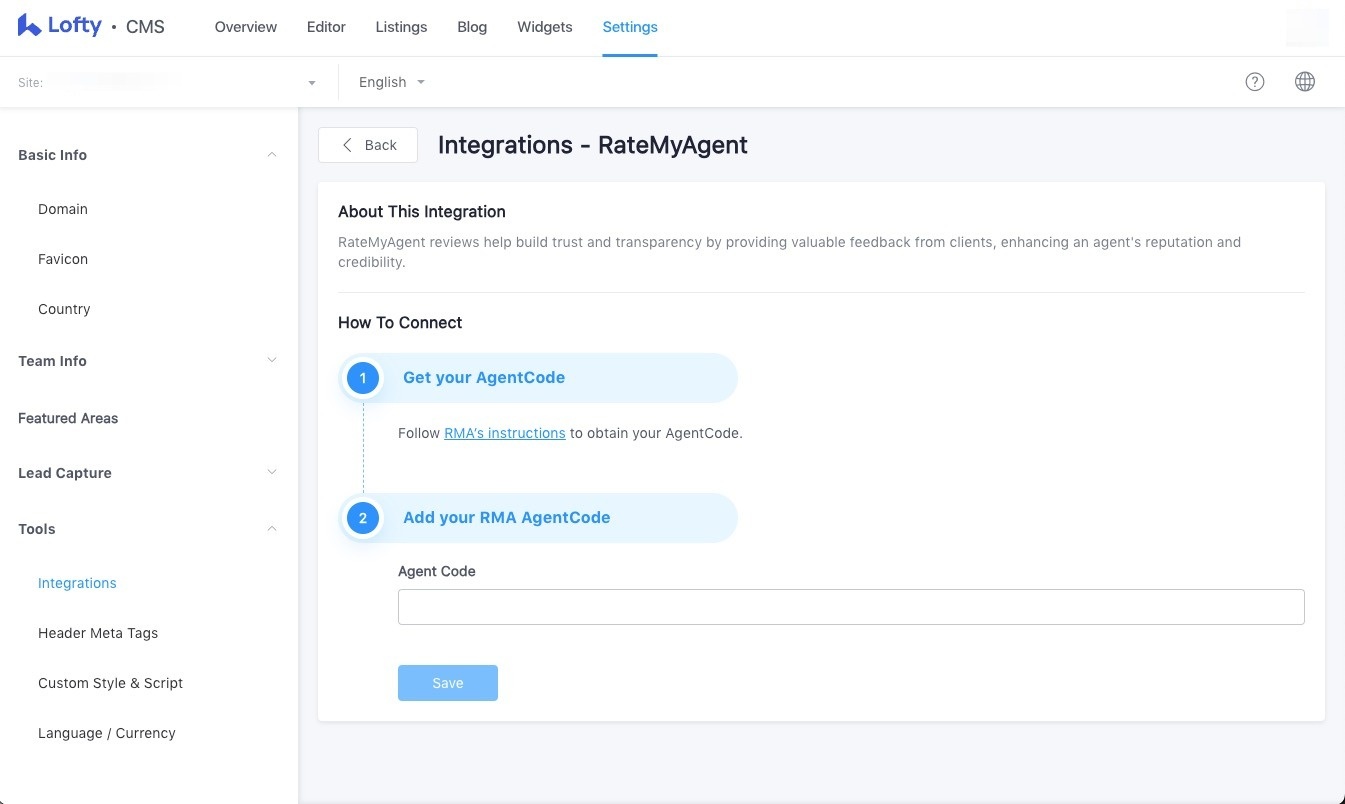Open the help question mark icon

point(1255,82)
